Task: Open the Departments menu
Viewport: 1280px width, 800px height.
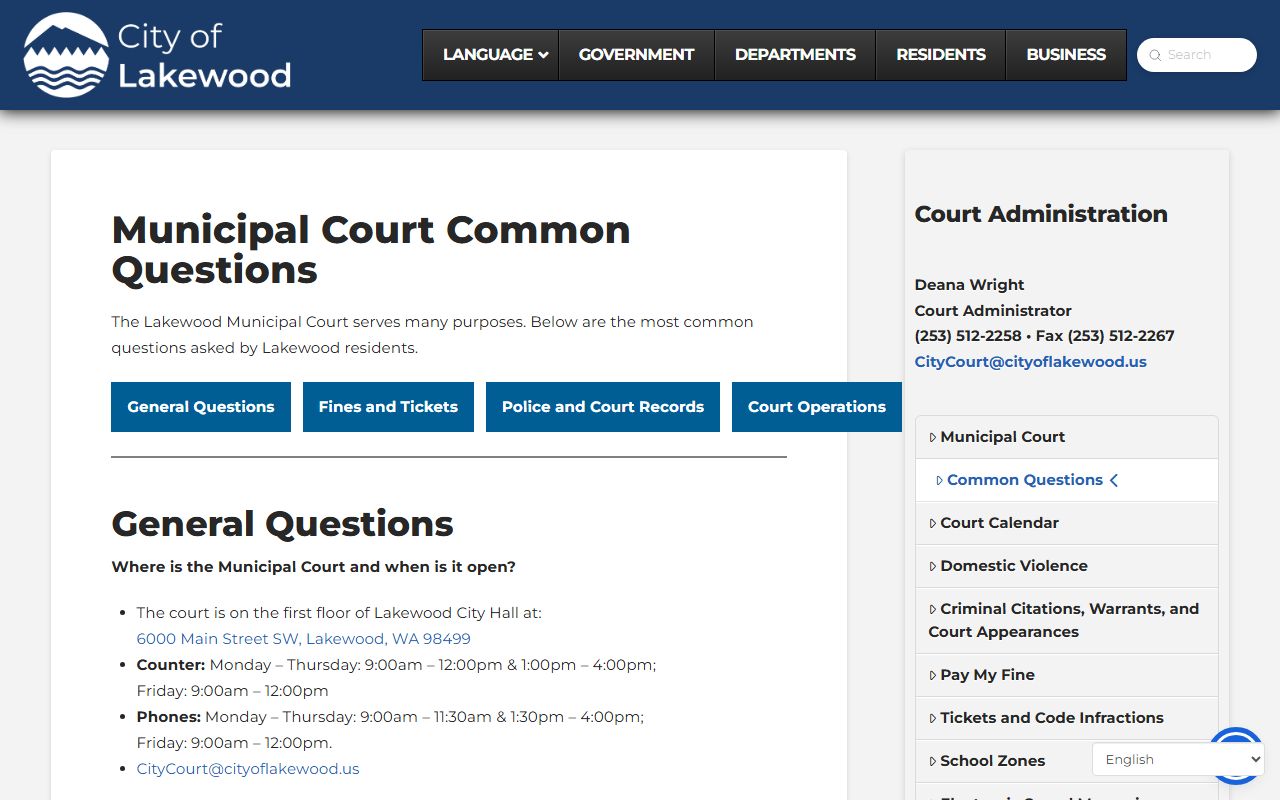Action: (795, 55)
